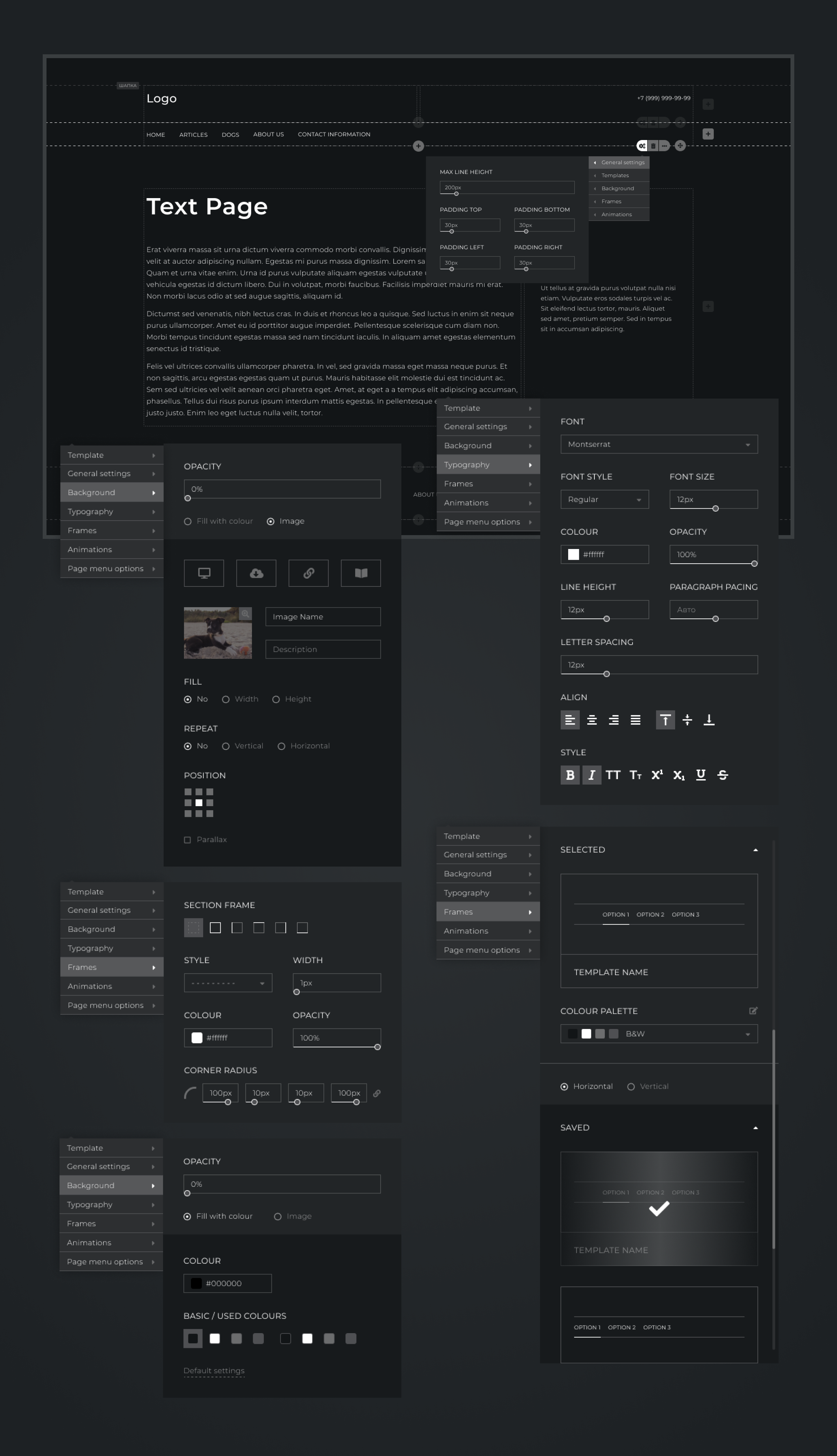Collapse the SELECTED section arrow

click(x=755, y=850)
